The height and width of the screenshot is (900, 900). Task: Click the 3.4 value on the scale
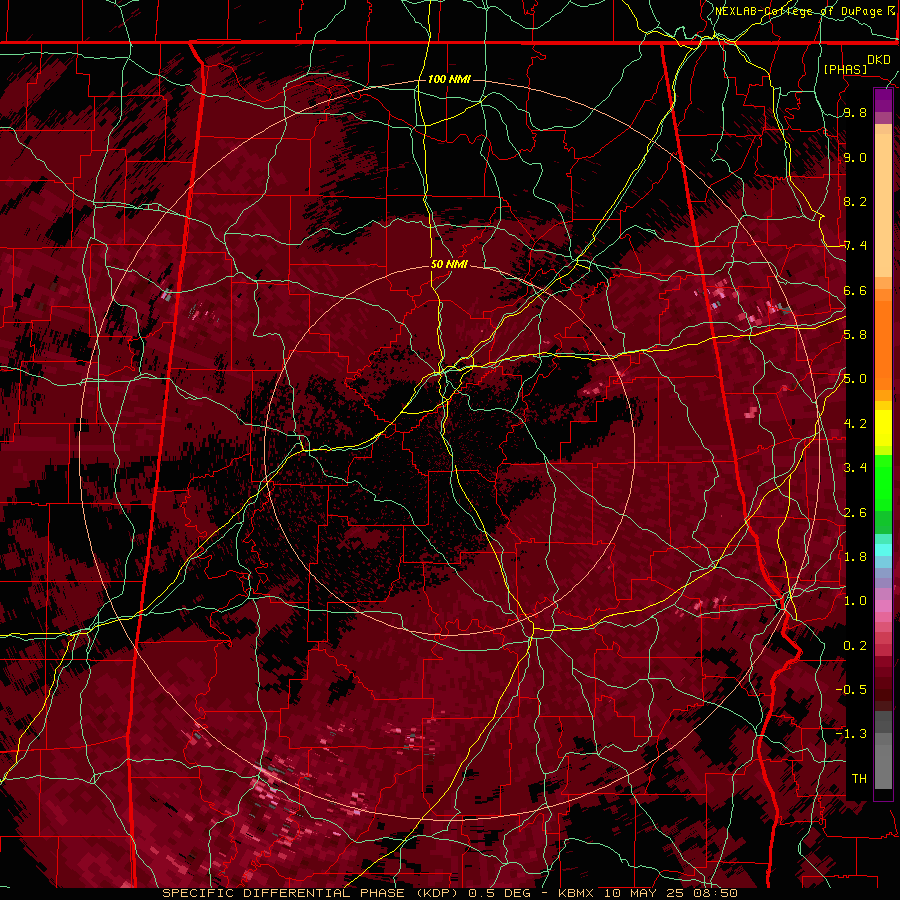(x=855, y=468)
